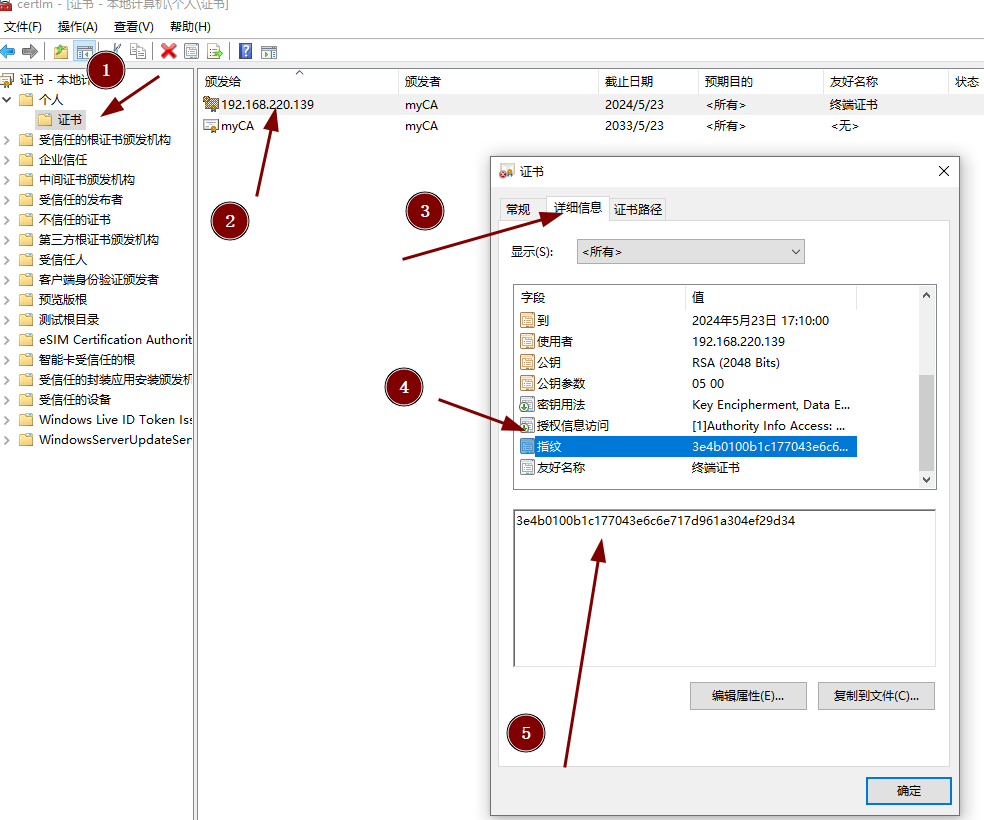
Task: Click the 公钥参数 field icon
Action: (x=527, y=383)
